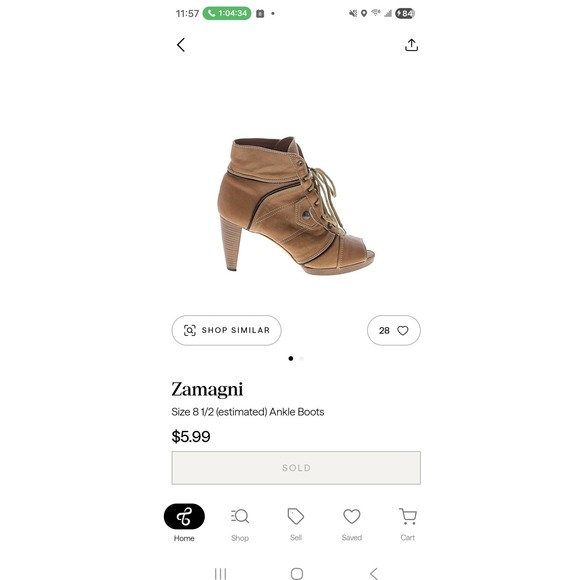The image size is (580, 580).
Task: Tap the Android home button
Action: (x=297, y=573)
